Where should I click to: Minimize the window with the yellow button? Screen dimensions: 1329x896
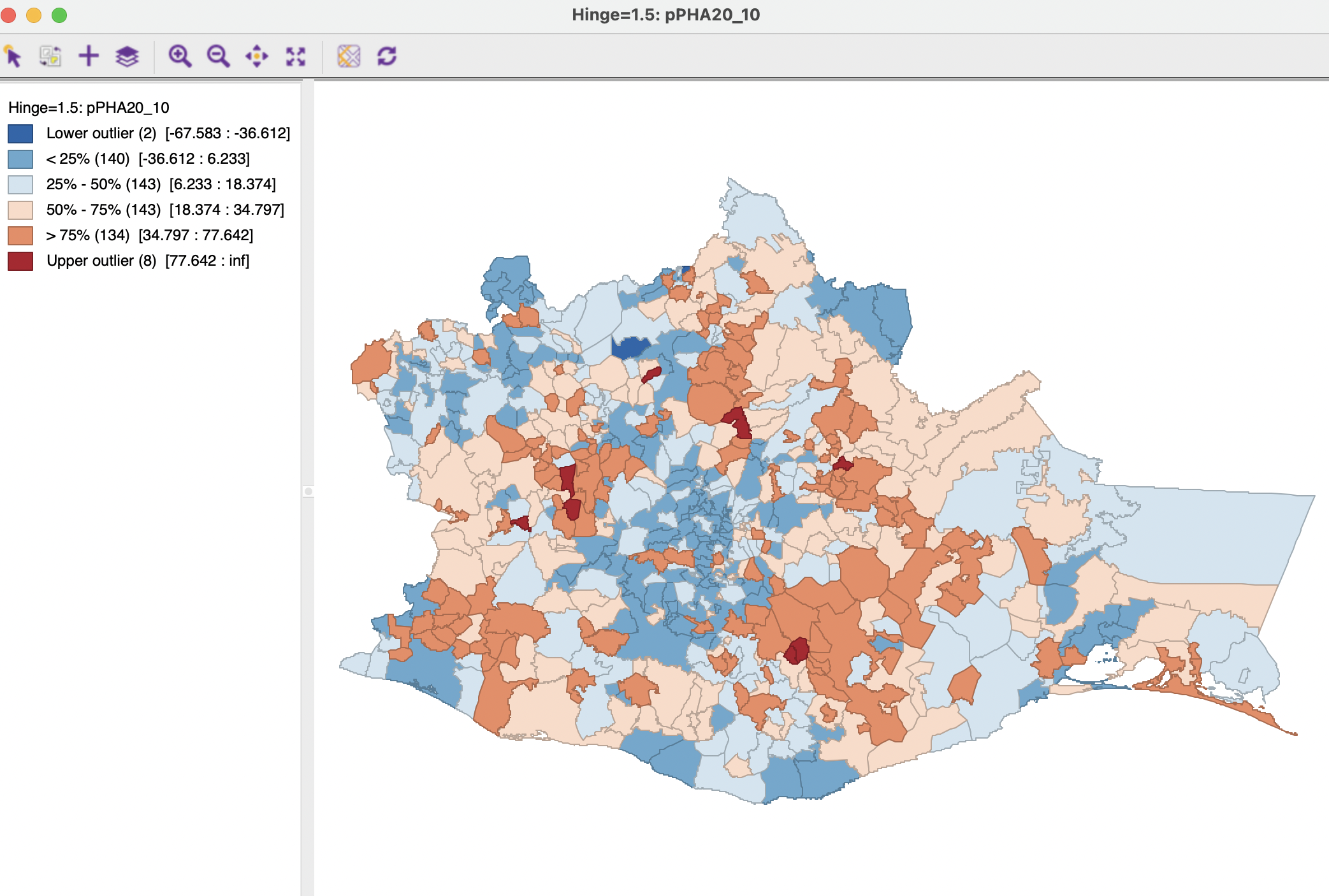coord(34,15)
